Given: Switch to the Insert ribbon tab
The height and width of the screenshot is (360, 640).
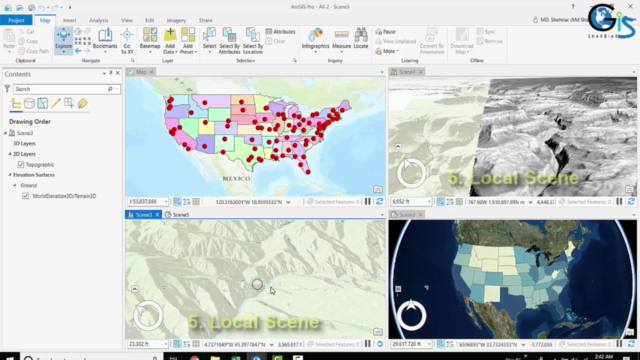Looking at the screenshot, I should pyautogui.click(x=69, y=20).
